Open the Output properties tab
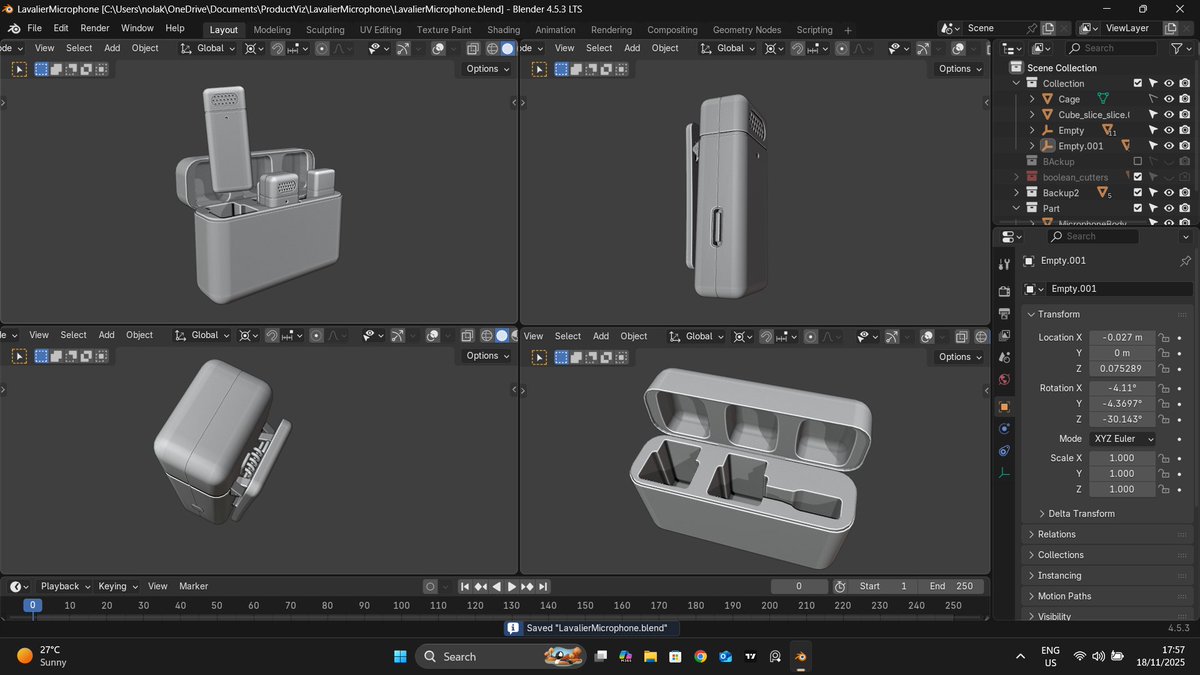 pyautogui.click(x=1005, y=314)
